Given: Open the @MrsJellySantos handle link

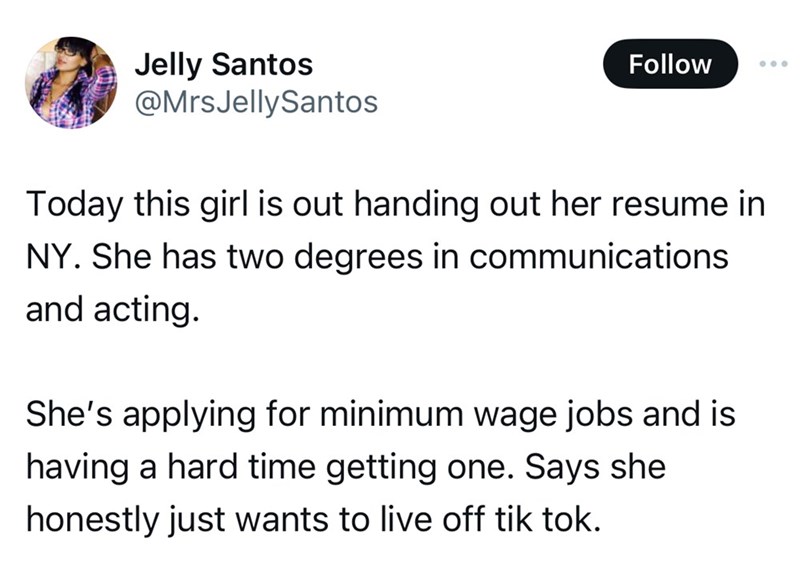Looking at the screenshot, I should pyautogui.click(x=256, y=101).
